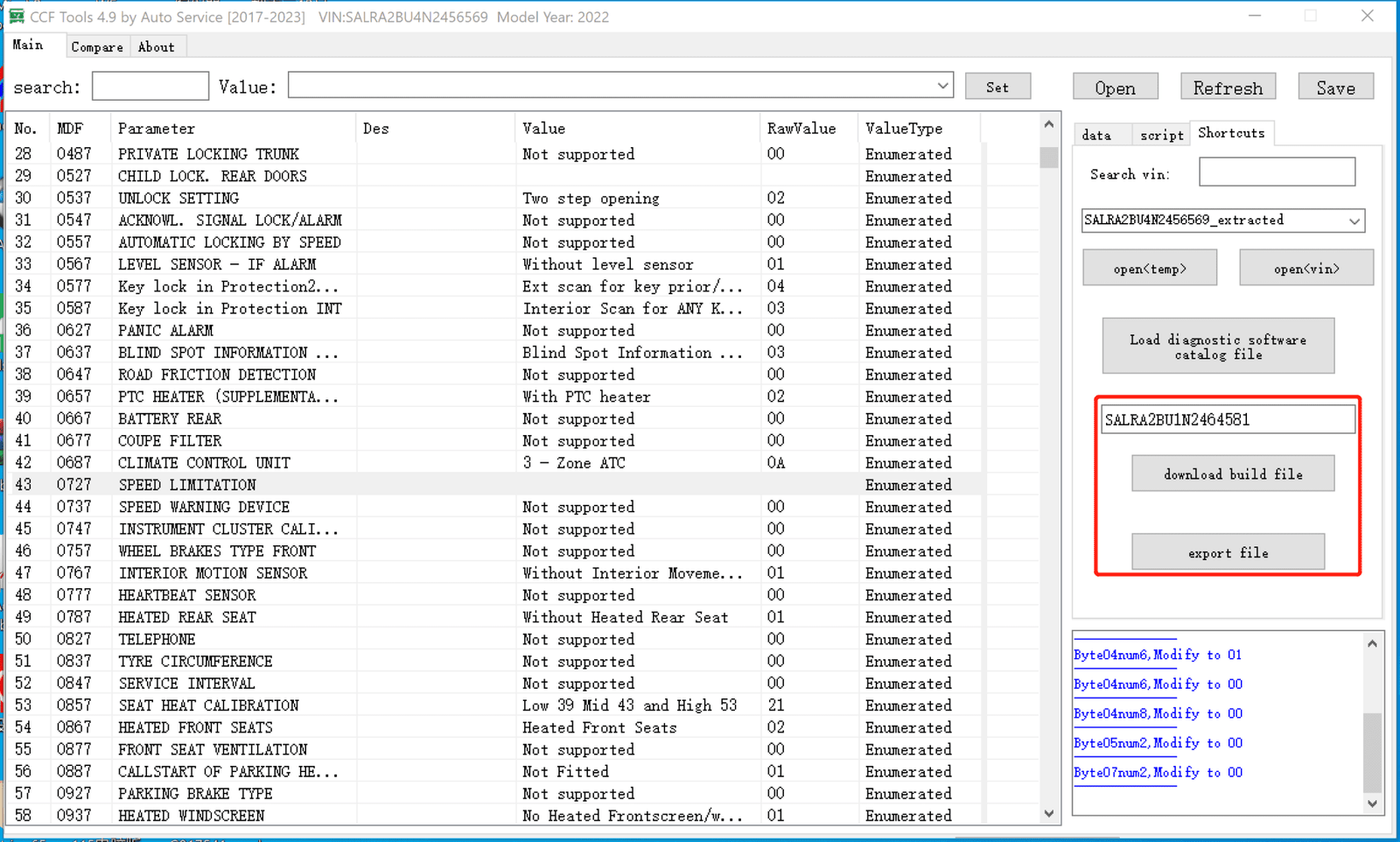This screenshot has height=842, width=1400.
Task: Click inside the Search vin input field
Action: 1276,172
